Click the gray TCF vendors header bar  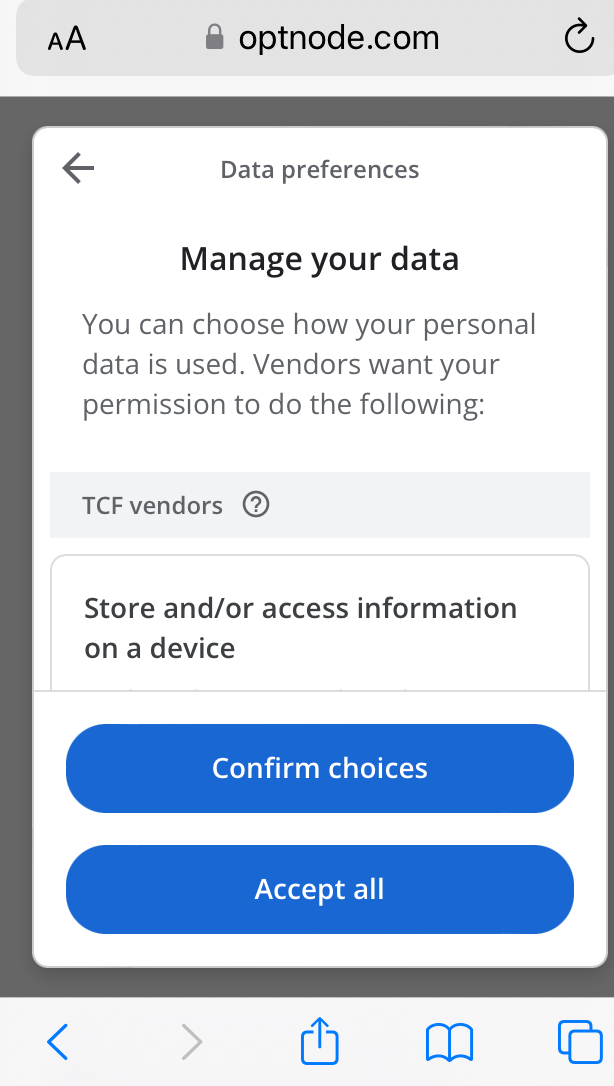430,505
